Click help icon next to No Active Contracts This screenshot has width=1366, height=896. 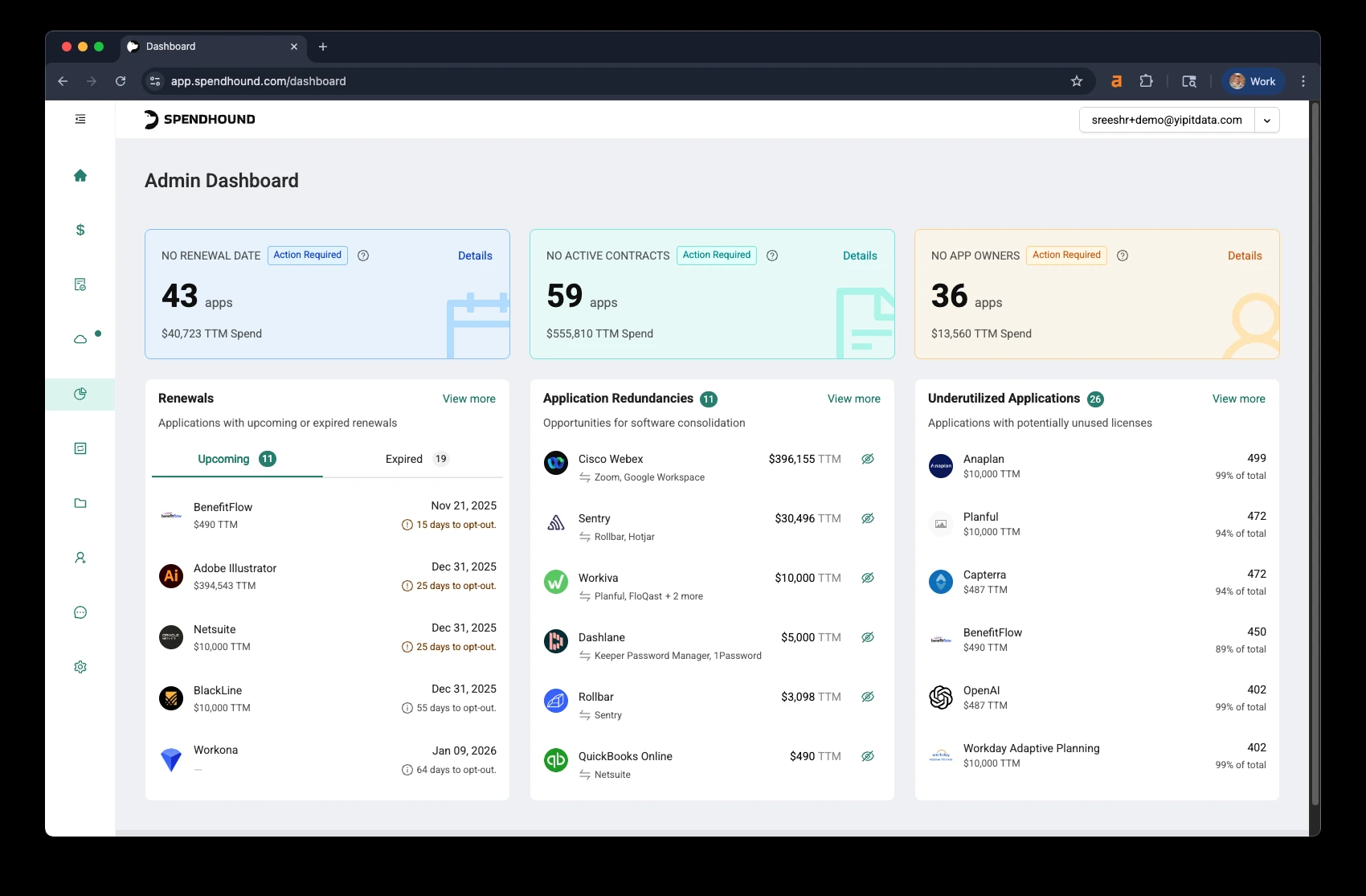(772, 256)
